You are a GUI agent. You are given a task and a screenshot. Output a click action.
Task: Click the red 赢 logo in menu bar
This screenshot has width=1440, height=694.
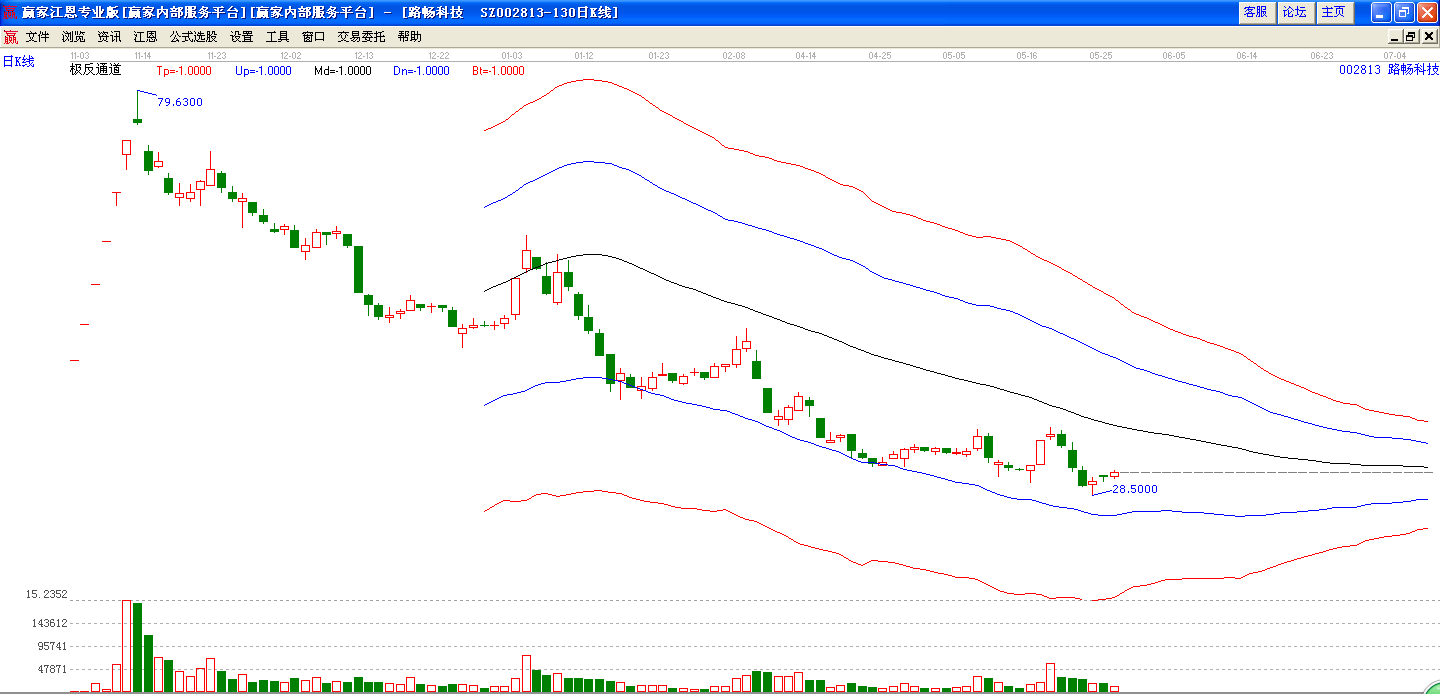coord(10,37)
